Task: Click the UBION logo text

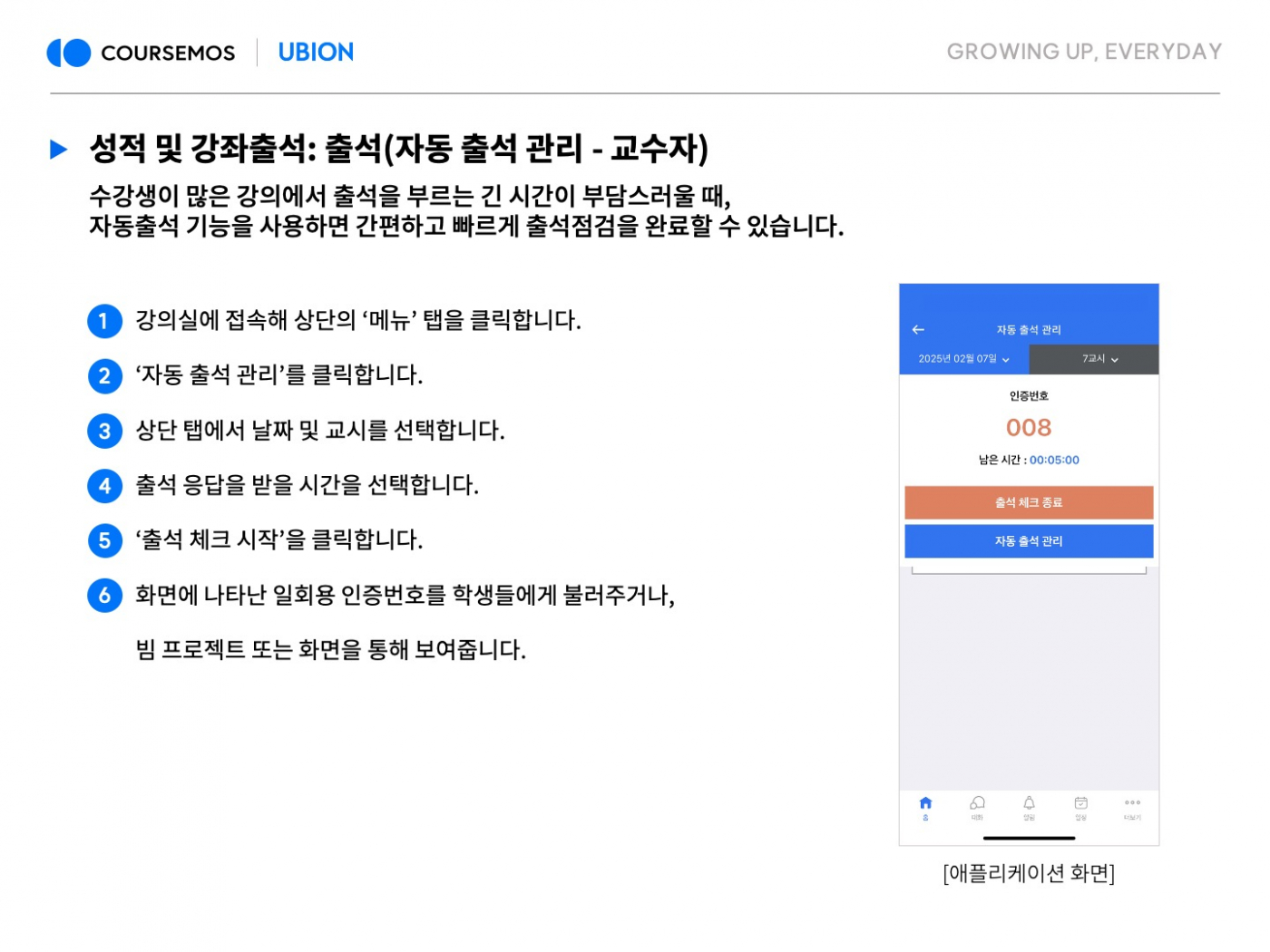Action: [x=316, y=53]
